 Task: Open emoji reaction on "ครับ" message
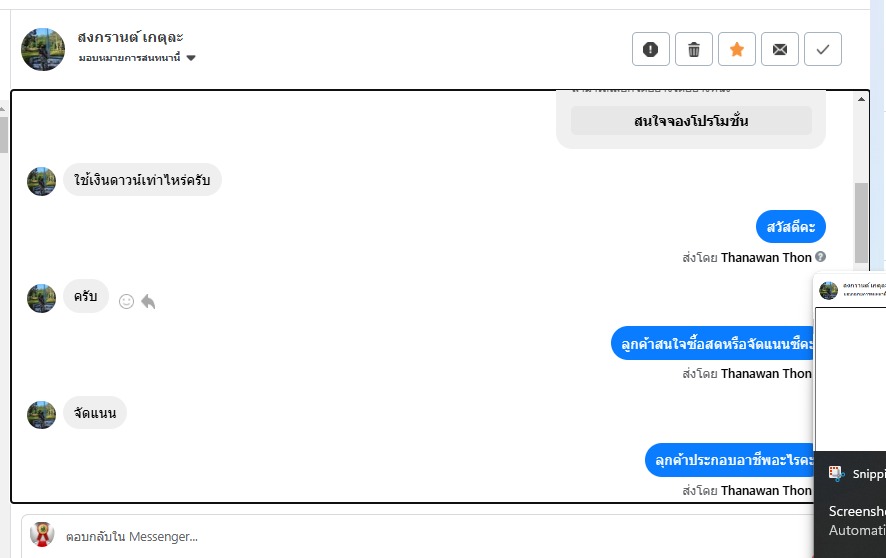[x=126, y=301]
